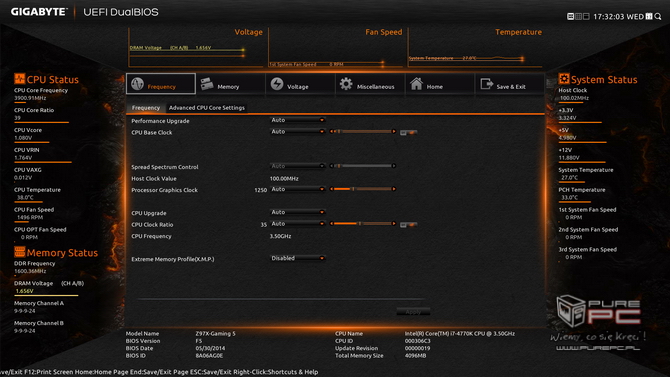Click Total Memory Size 4096MB text
Screen dimensions: 670x377
coord(415,356)
